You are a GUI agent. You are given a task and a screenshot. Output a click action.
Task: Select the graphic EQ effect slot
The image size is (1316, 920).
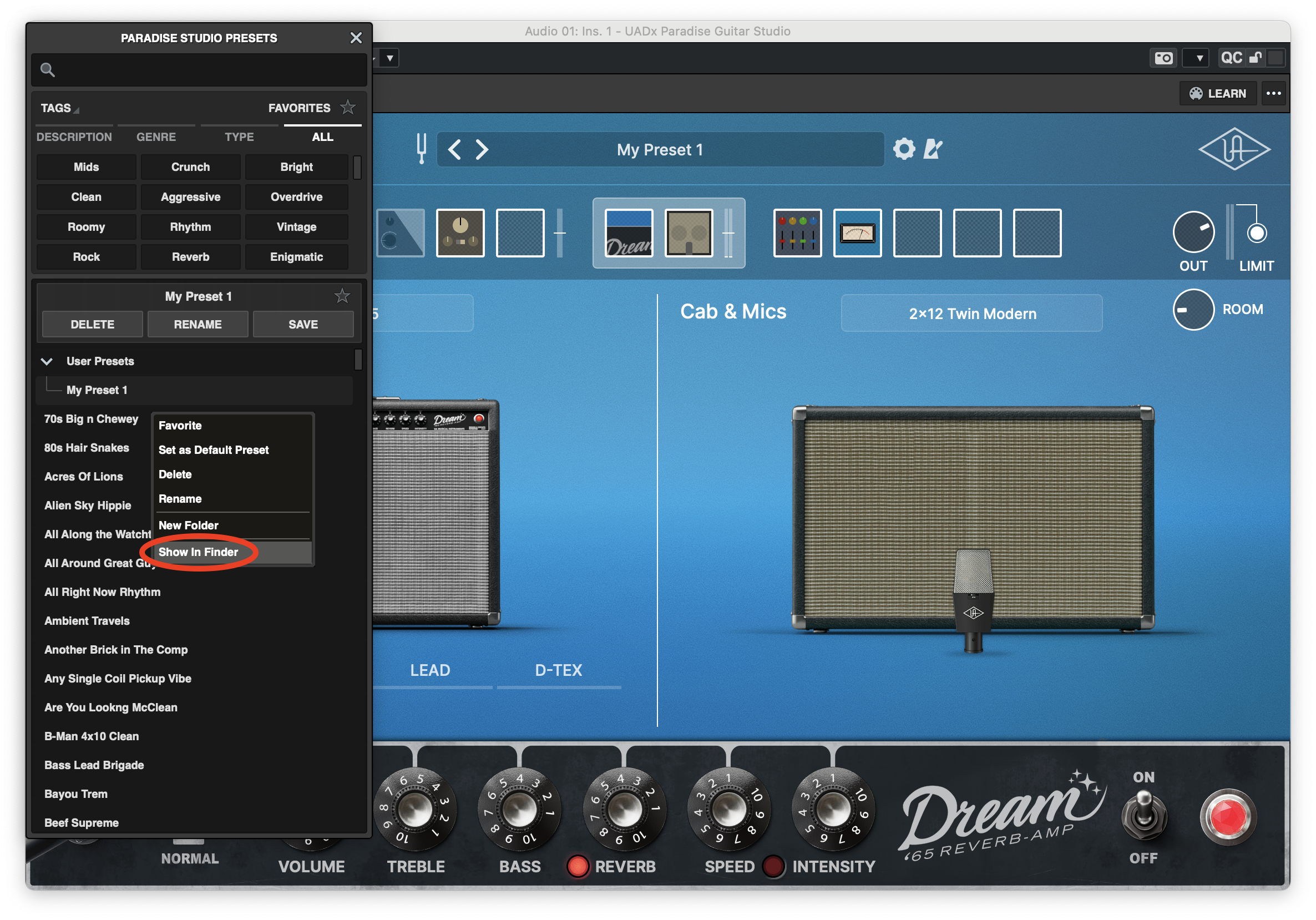point(797,232)
